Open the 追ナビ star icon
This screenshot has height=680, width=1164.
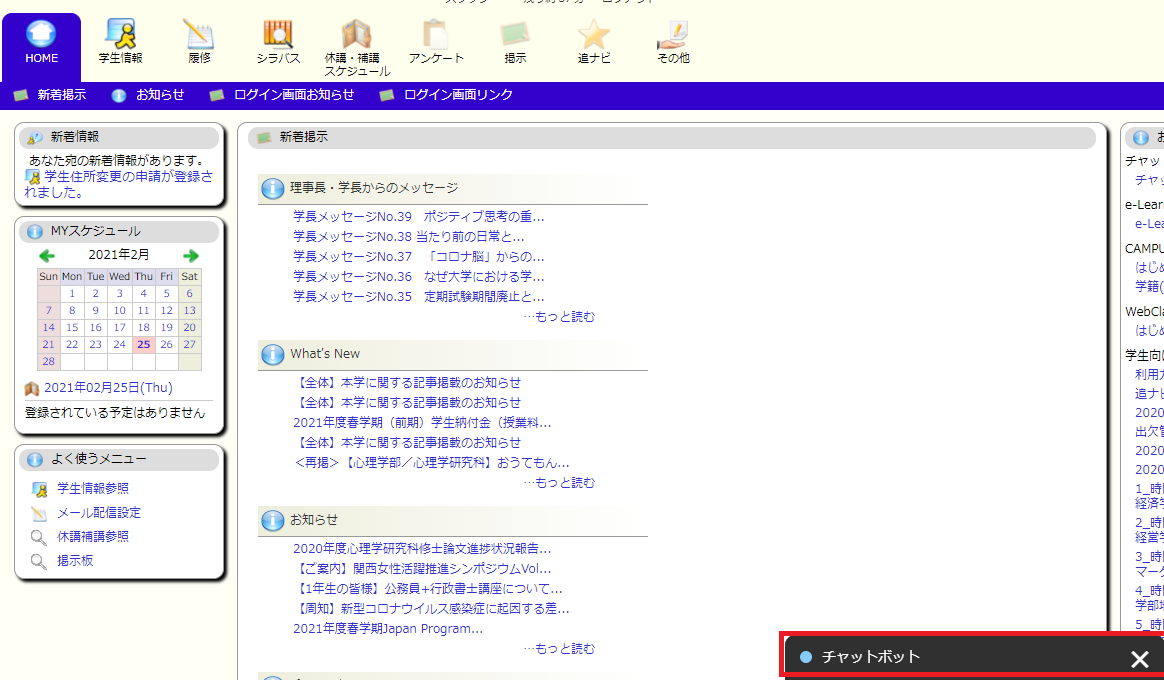point(594,34)
